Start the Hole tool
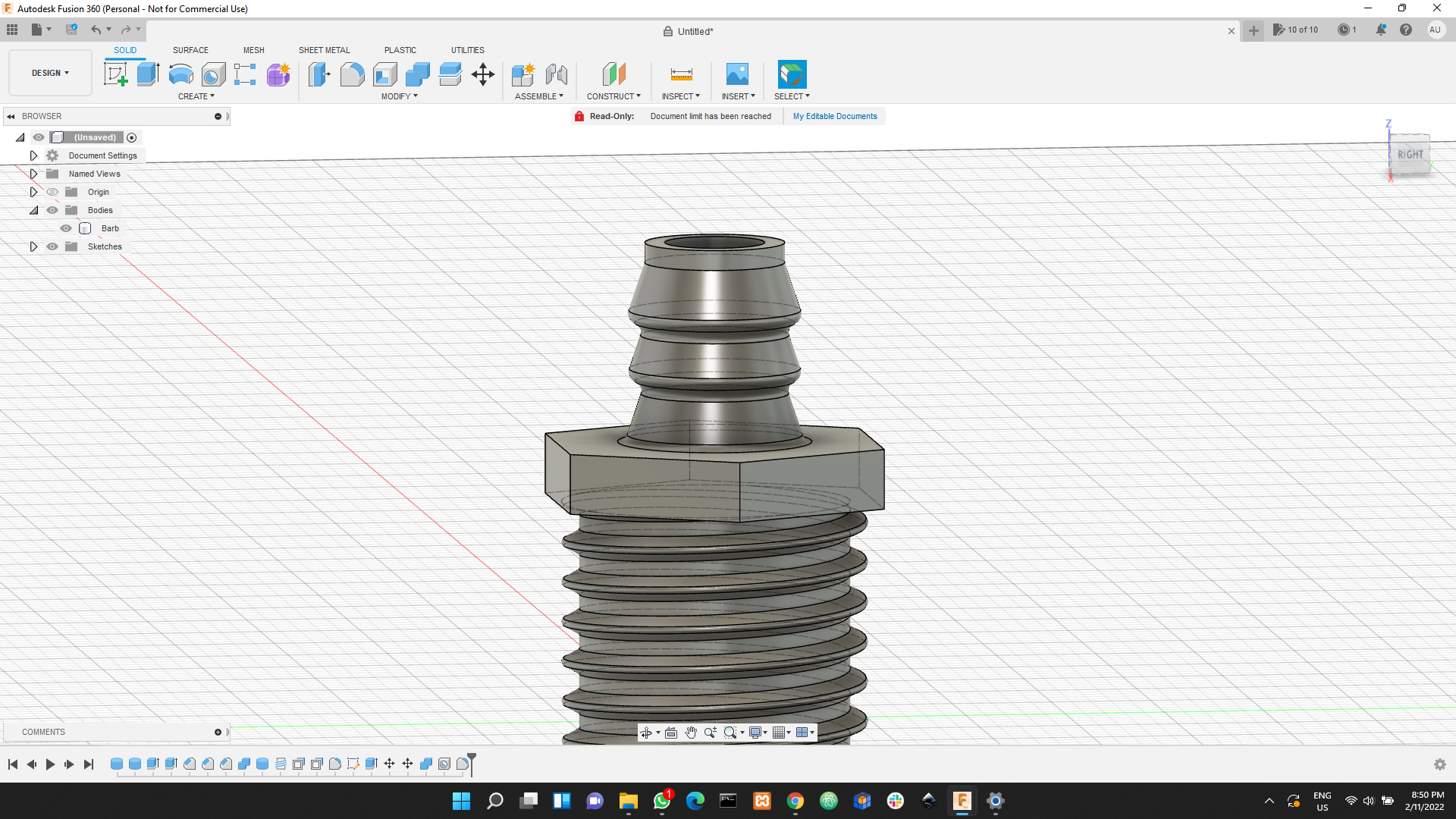1456x819 pixels. tap(214, 74)
